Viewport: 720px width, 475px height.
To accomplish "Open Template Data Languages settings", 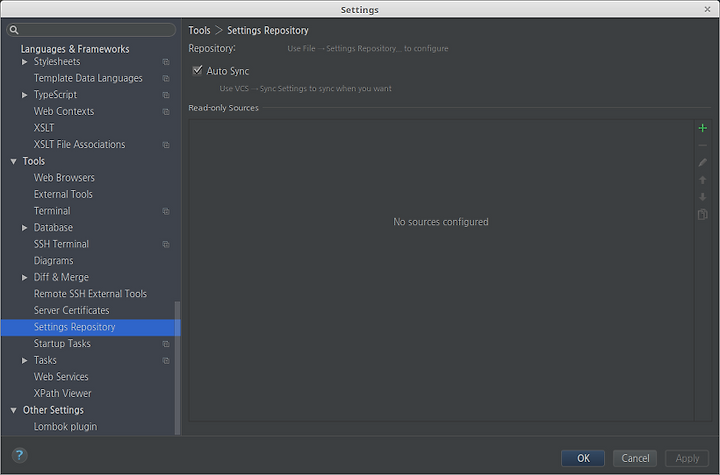I will (88, 78).
